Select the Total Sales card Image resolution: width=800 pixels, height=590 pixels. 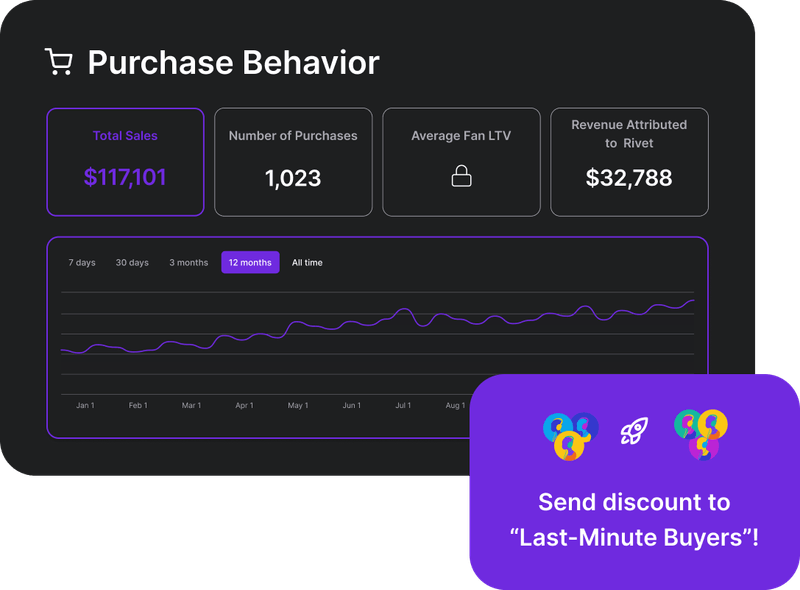pyautogui.click(x=126, y=162)
